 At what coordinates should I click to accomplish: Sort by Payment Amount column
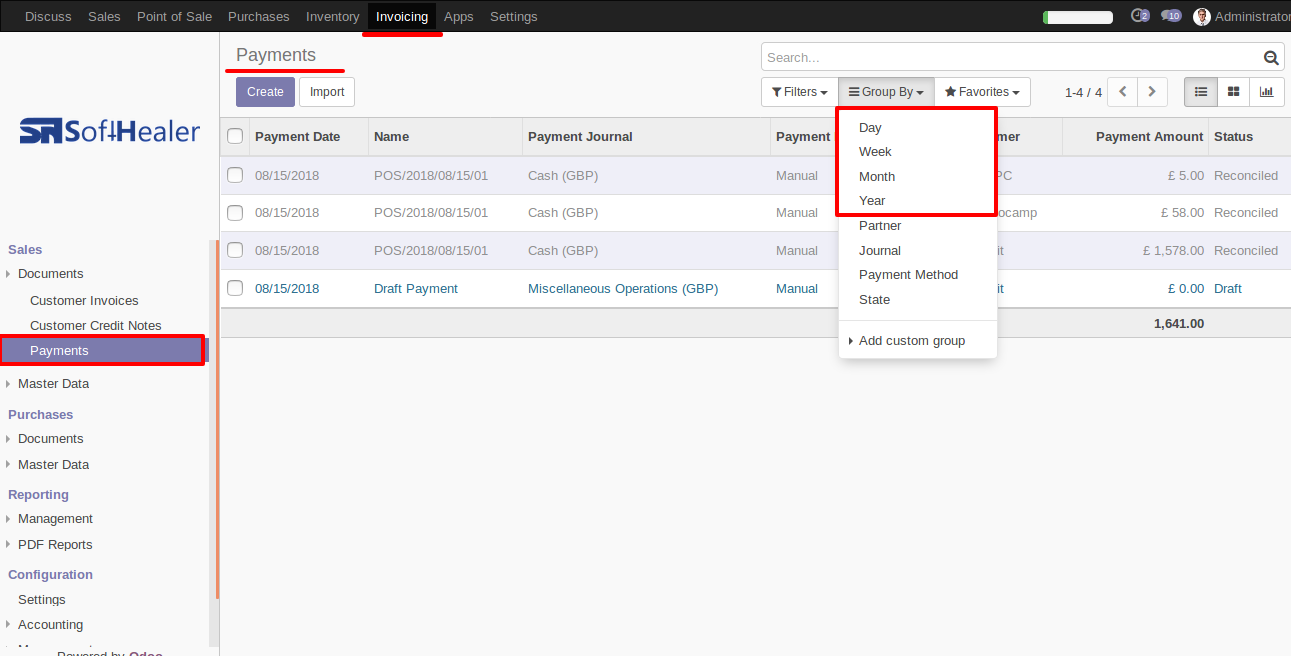point(1149,137)
